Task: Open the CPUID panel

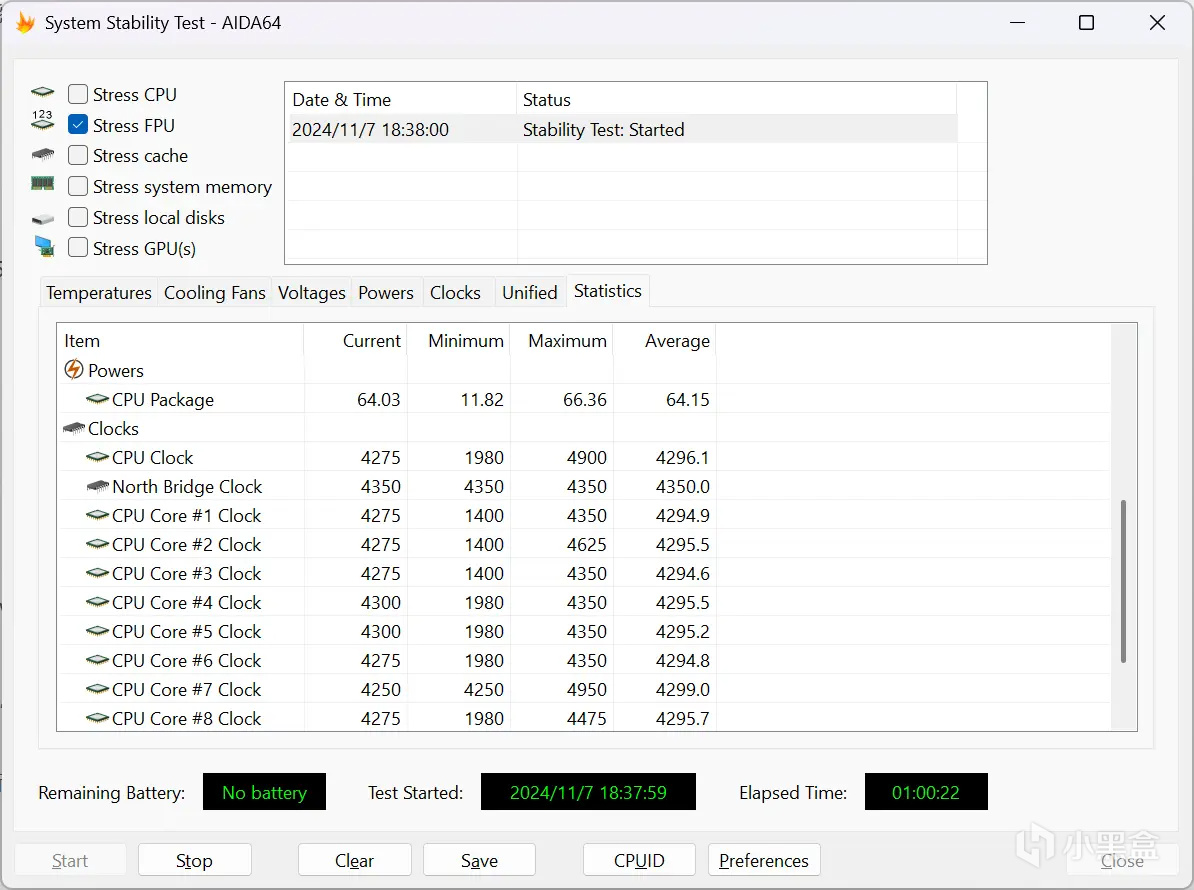Action: 639,860
